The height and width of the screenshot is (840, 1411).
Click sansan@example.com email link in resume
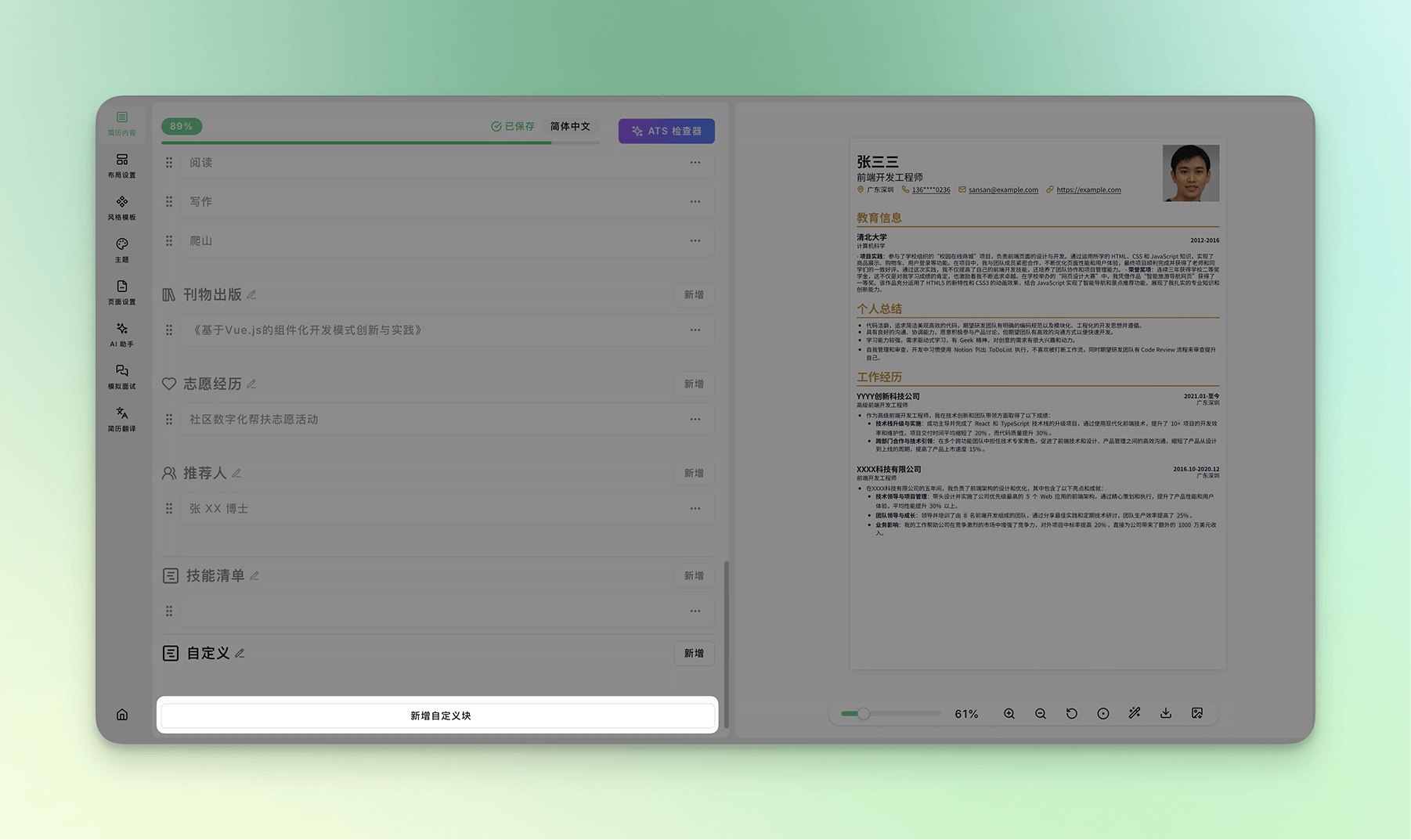[x=1003, y=189]
